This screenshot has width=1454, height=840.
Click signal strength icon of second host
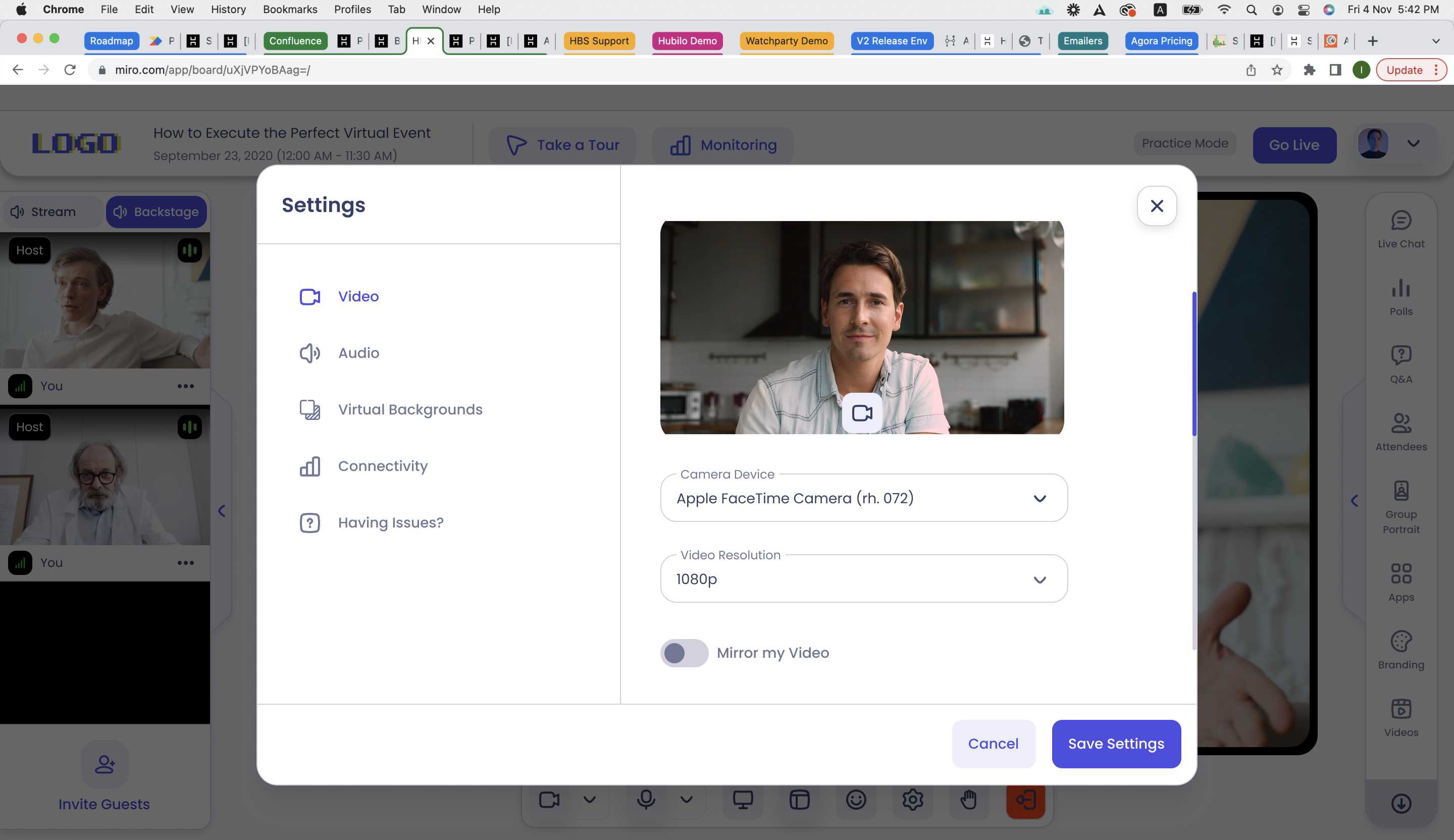pyautogui.click(x=20, y=562)
